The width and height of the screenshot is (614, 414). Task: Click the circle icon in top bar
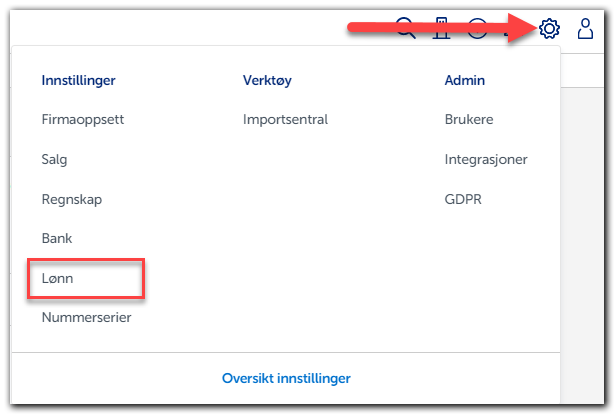coord(477,29)
